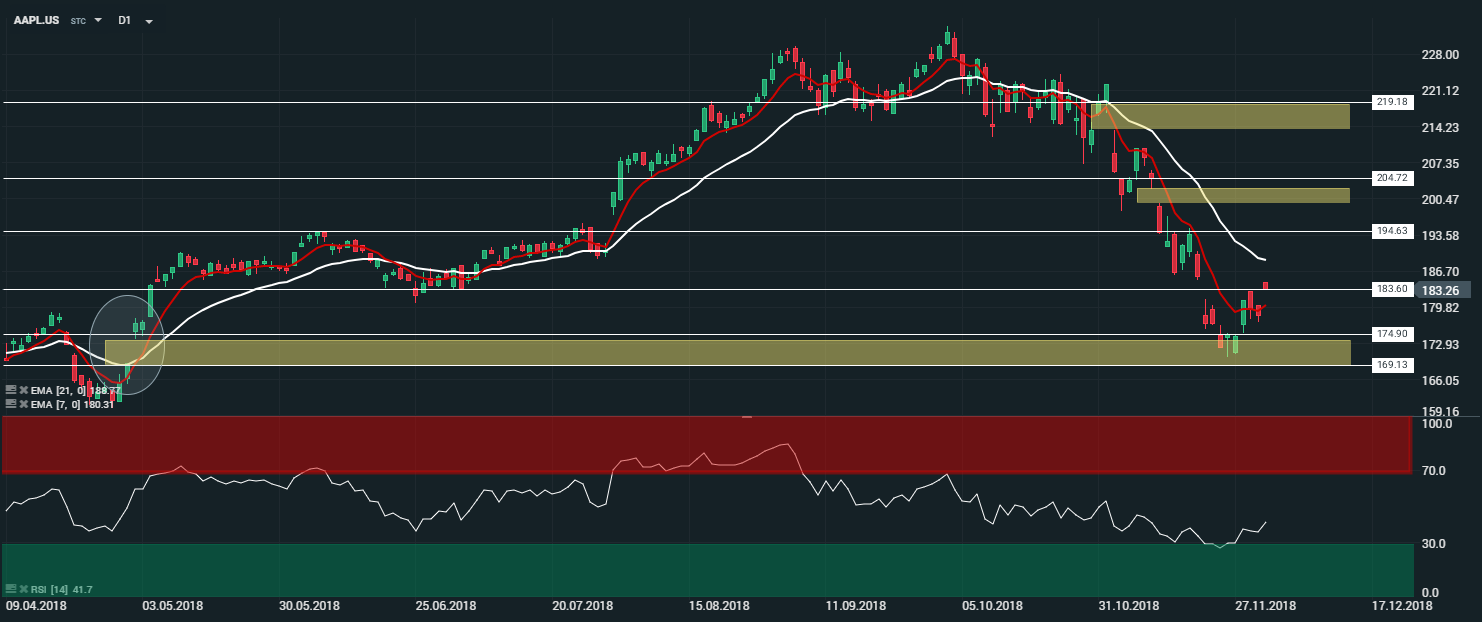Click the 05.10.2018 date on time axis

click(993, 606)
